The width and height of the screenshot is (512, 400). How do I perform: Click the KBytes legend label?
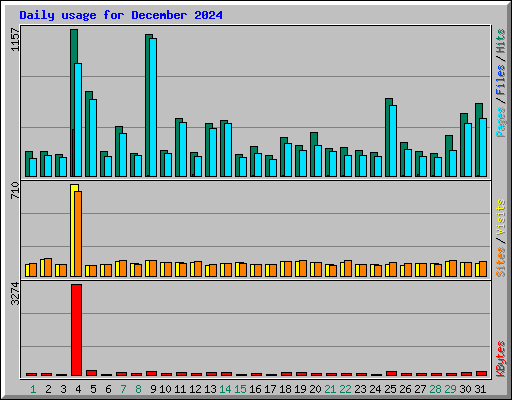click(x=500, y=359)
